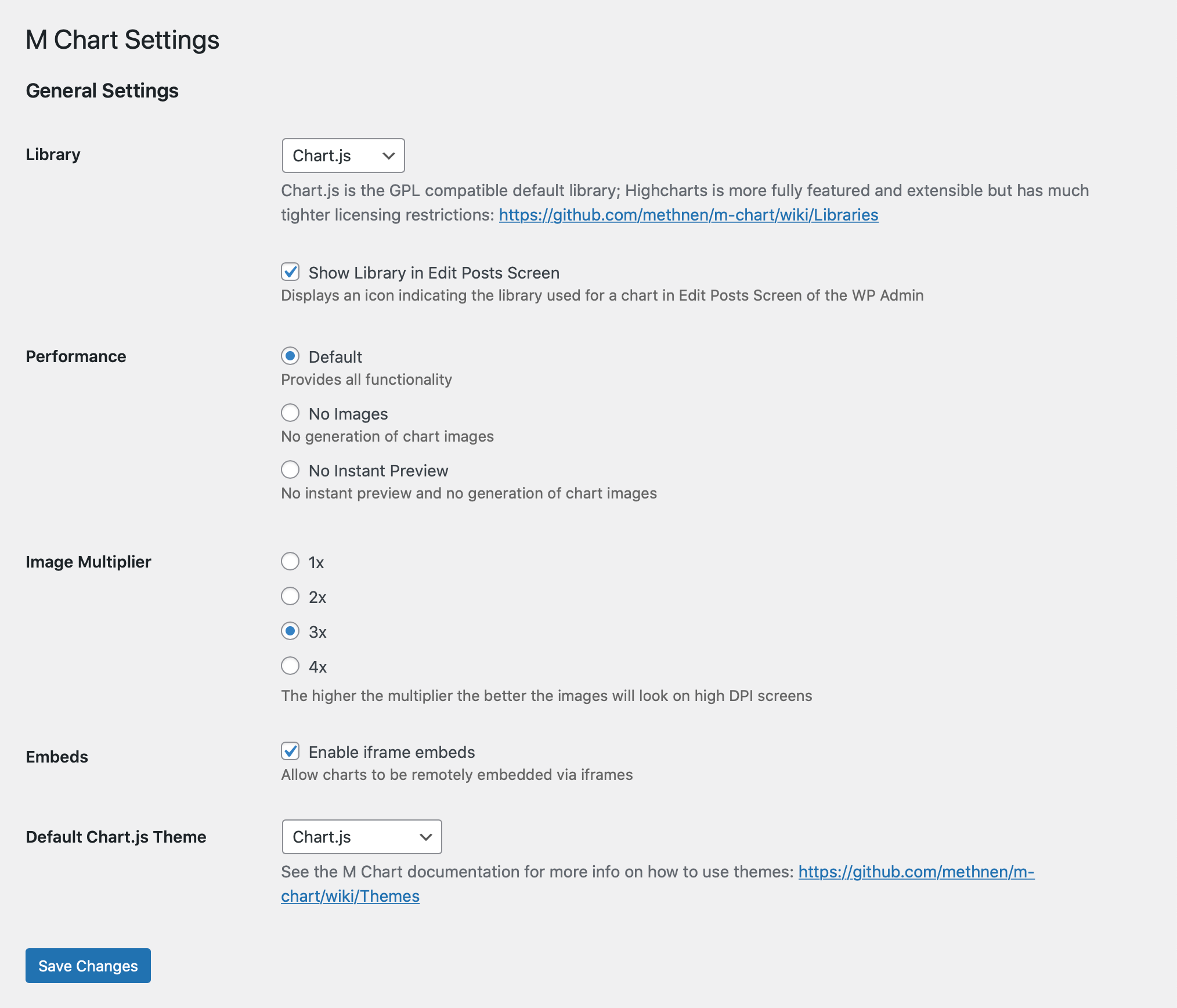1177x1008 pixels.
Task: Open the m-chart wiki Themes link
Action: click(916, 872)
